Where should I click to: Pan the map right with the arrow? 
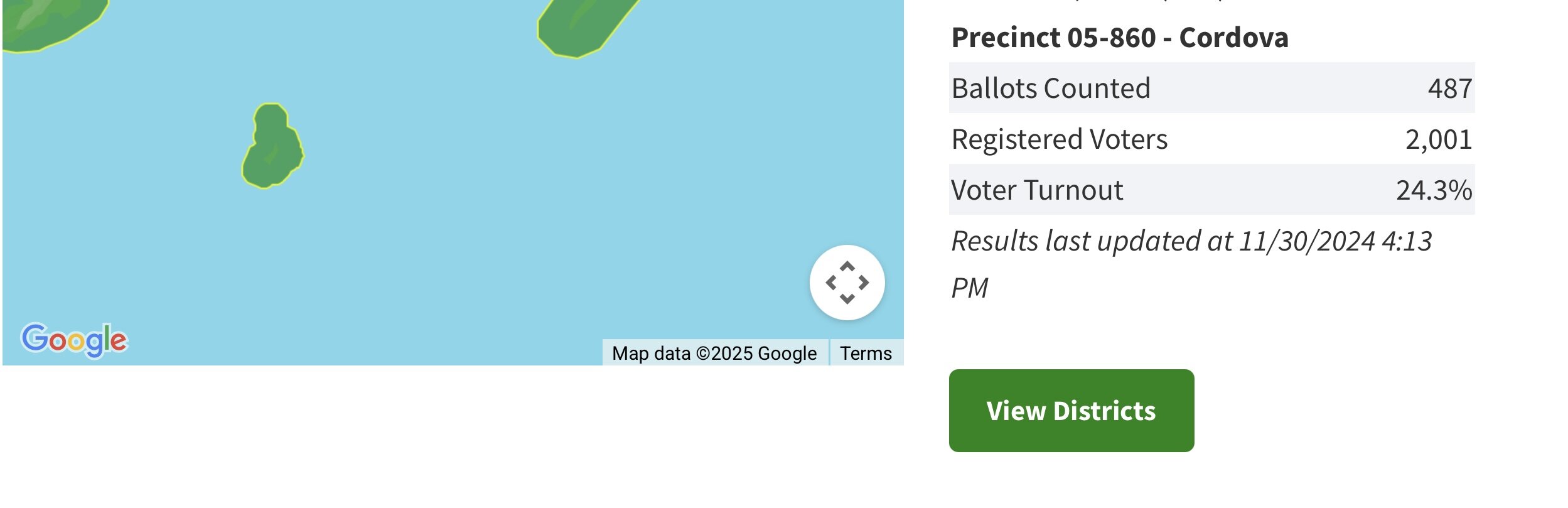click(x=864, y=283)
